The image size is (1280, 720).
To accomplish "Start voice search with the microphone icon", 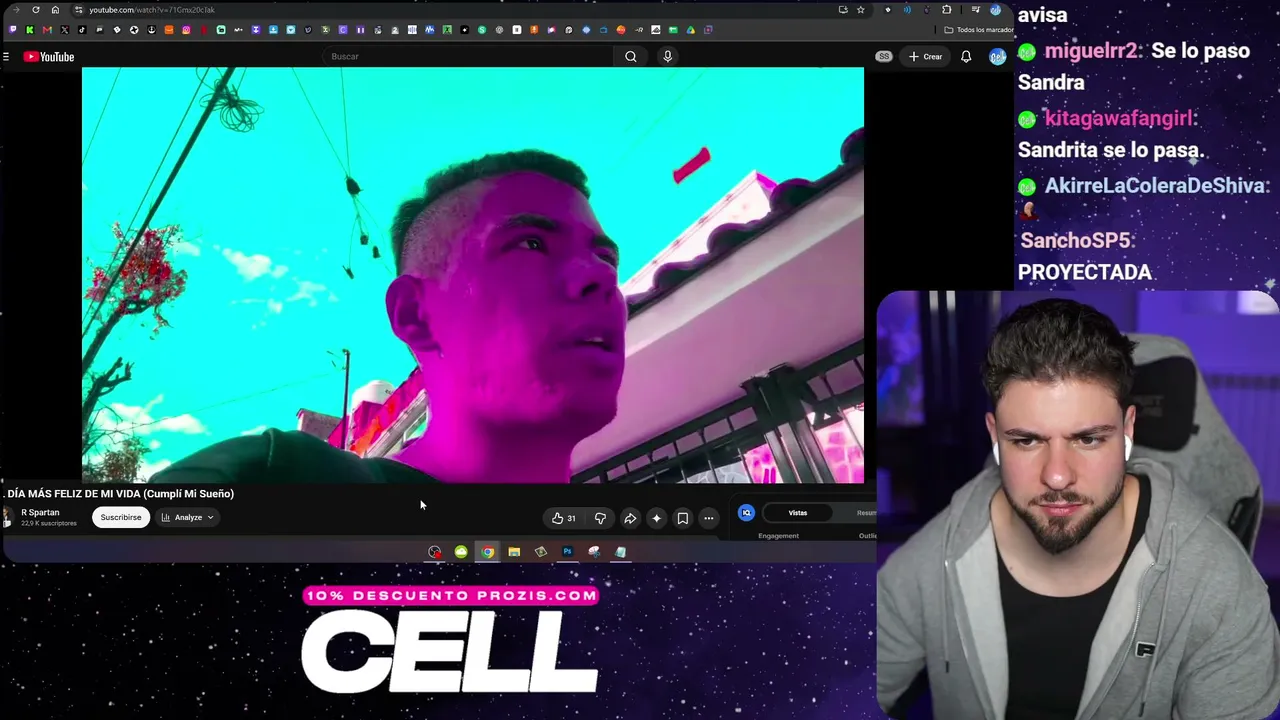I will 667,57.
